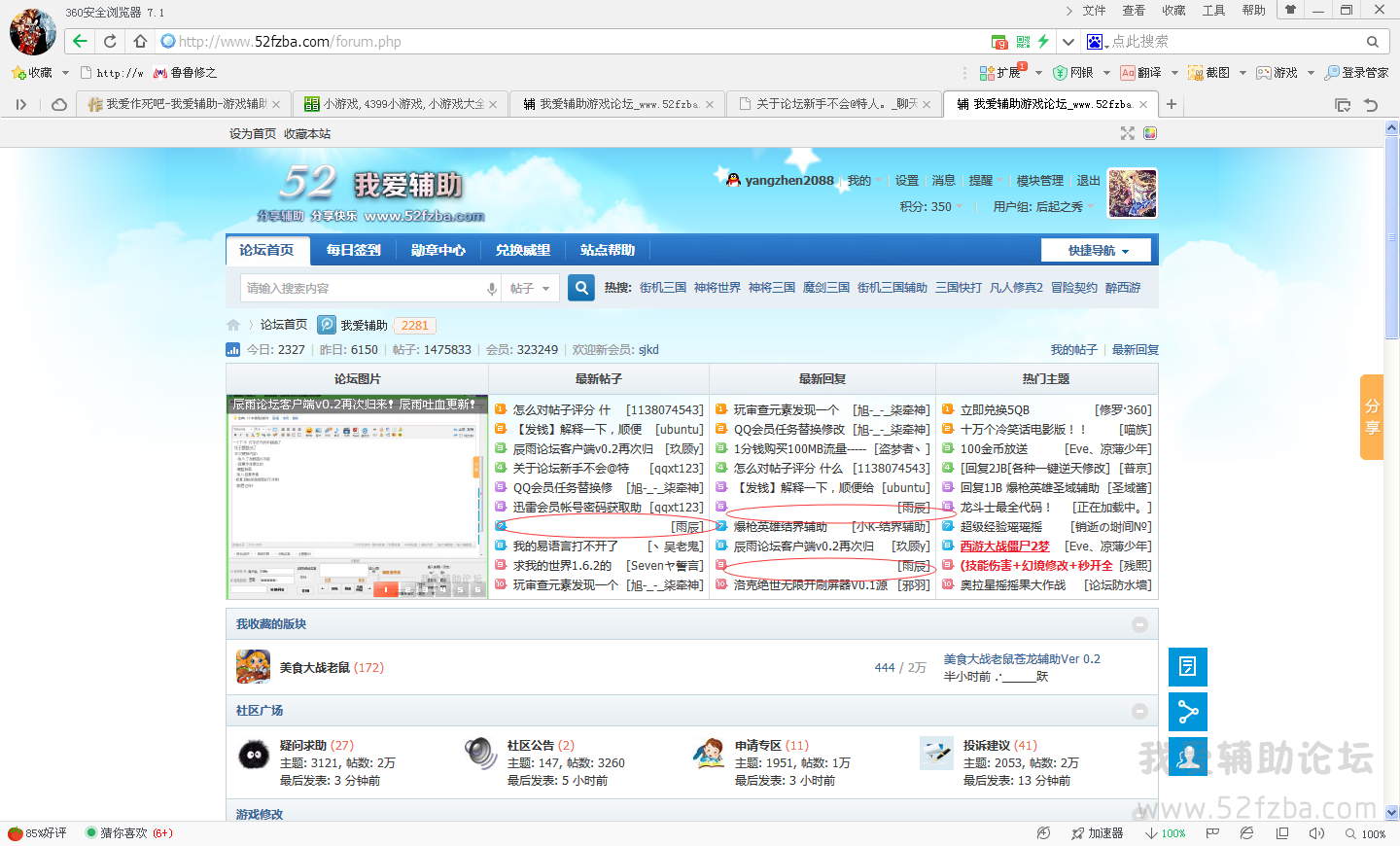Add a new browser tab
1400x846 pixels.
[1172, 104]
